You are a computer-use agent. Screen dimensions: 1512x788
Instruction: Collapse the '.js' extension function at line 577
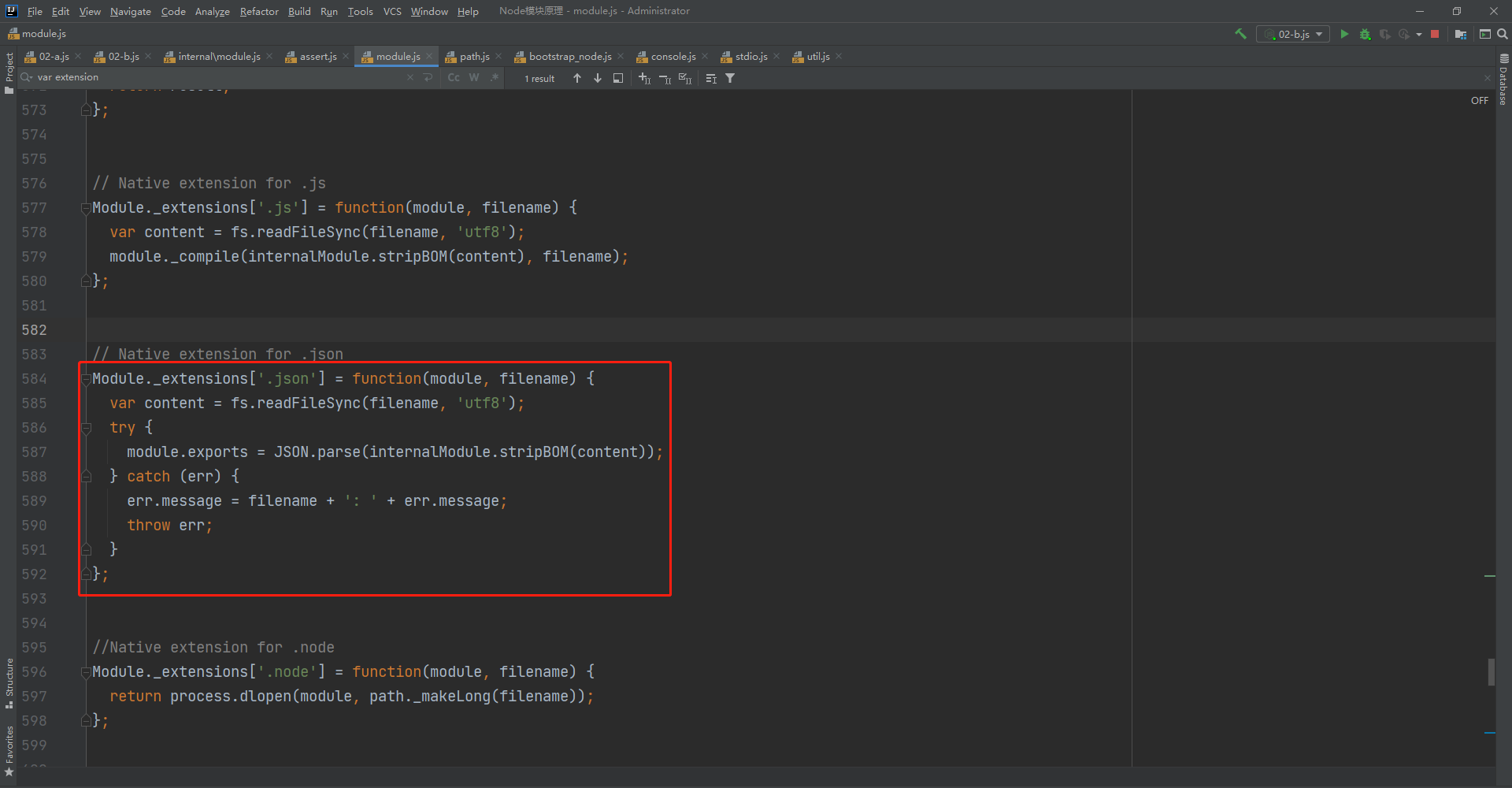click(86, 208)
